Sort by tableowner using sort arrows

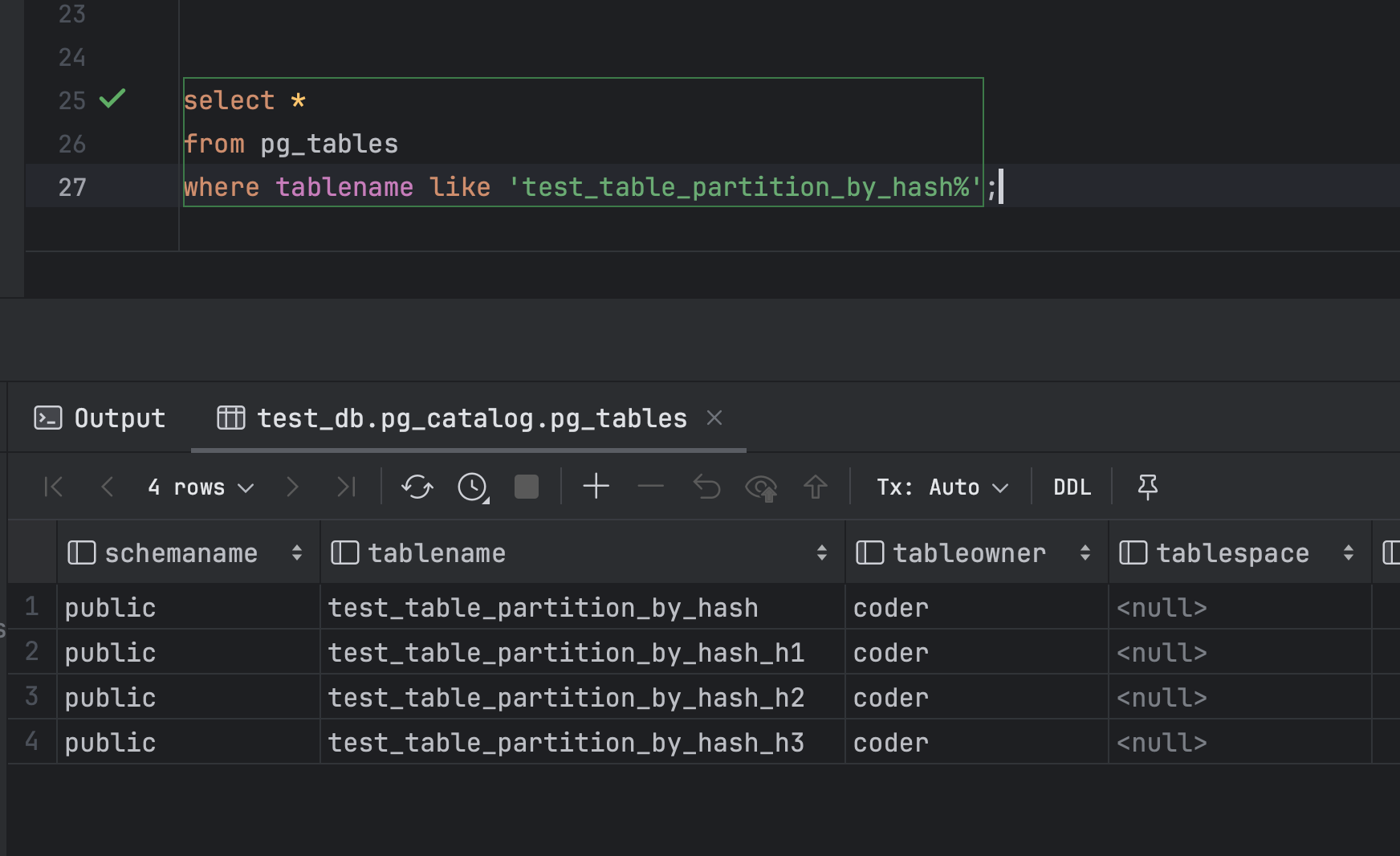(x=1085, y=552)
